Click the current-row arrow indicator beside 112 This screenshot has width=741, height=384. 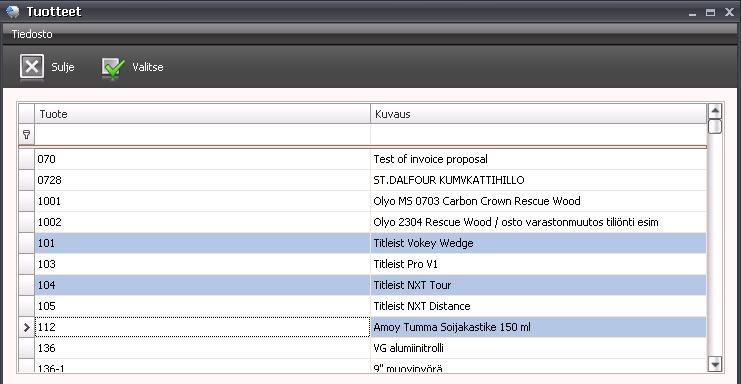click(26, 327)
